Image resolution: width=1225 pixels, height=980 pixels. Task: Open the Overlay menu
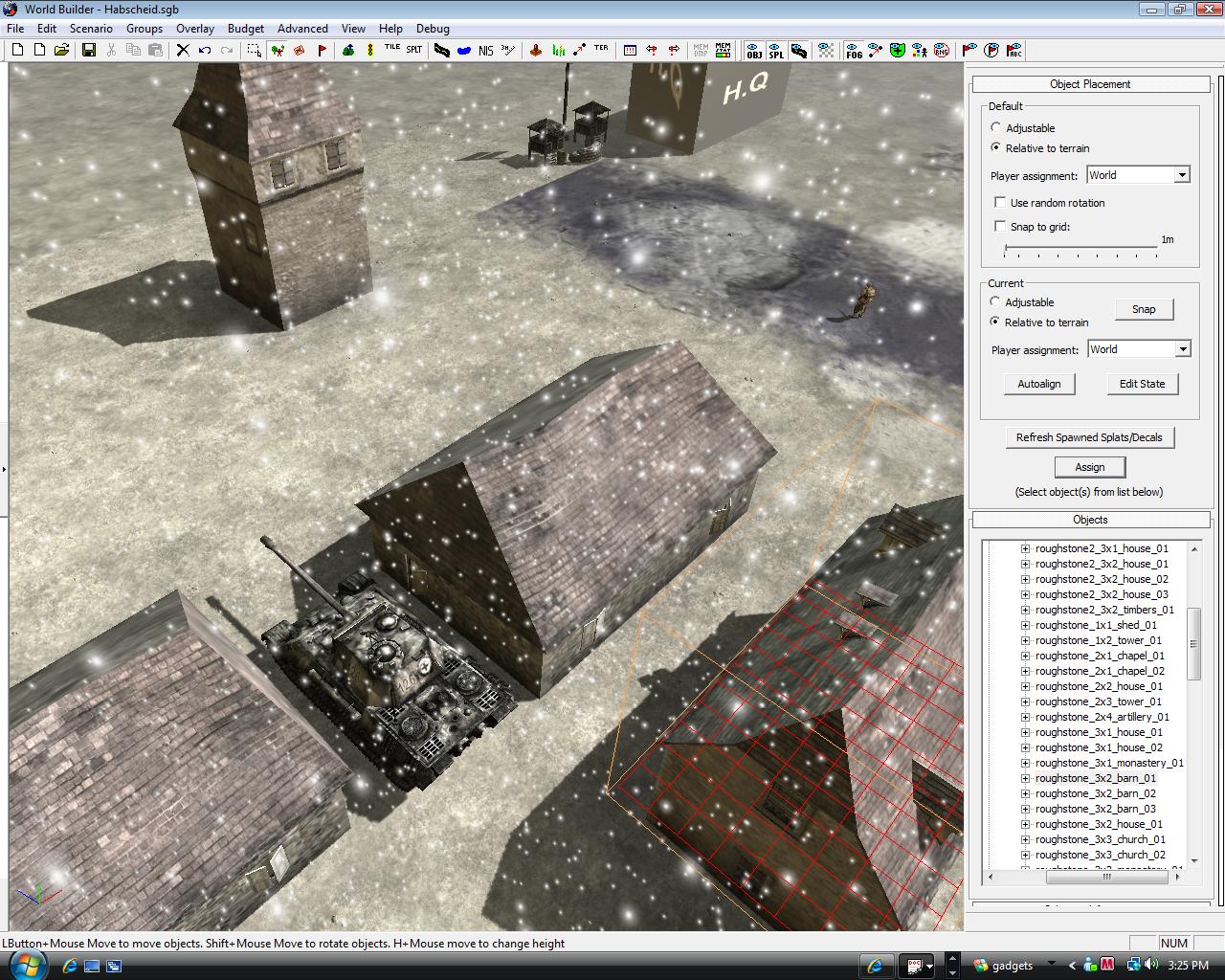click(x=195, y=29)
